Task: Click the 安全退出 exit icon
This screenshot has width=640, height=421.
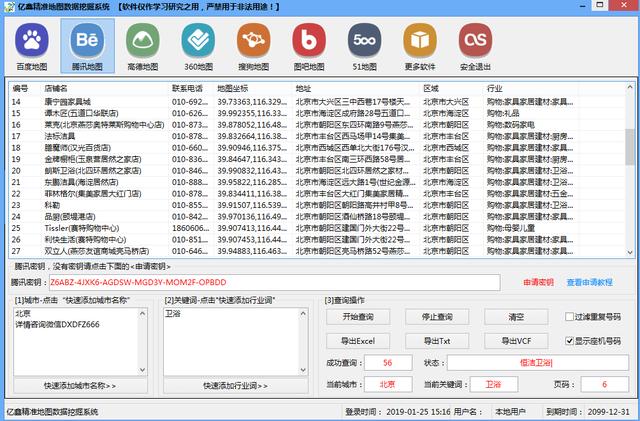Action: pyautogui.click(x=474, y=43)
